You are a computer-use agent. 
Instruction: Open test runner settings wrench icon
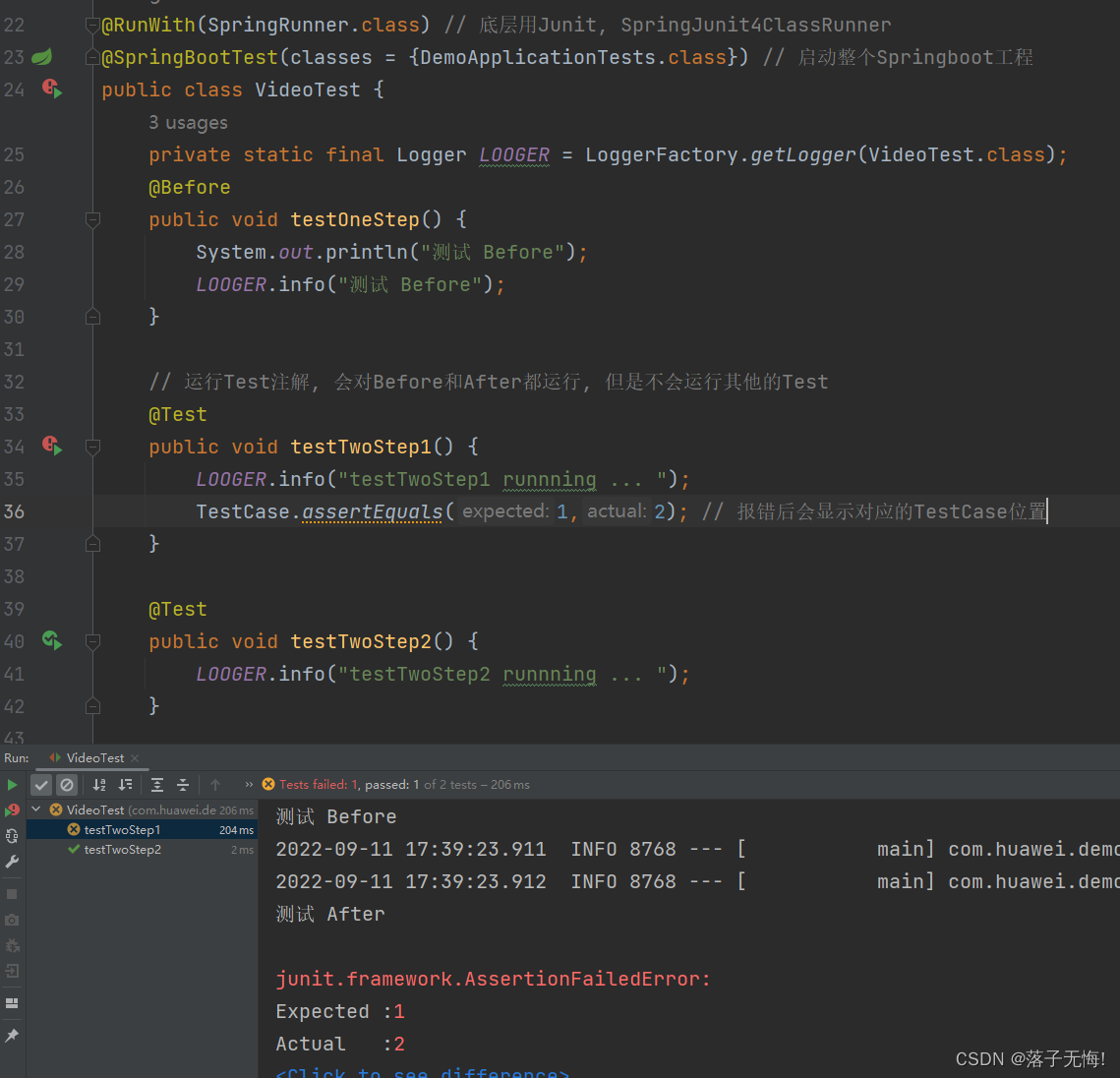(12, 863)
